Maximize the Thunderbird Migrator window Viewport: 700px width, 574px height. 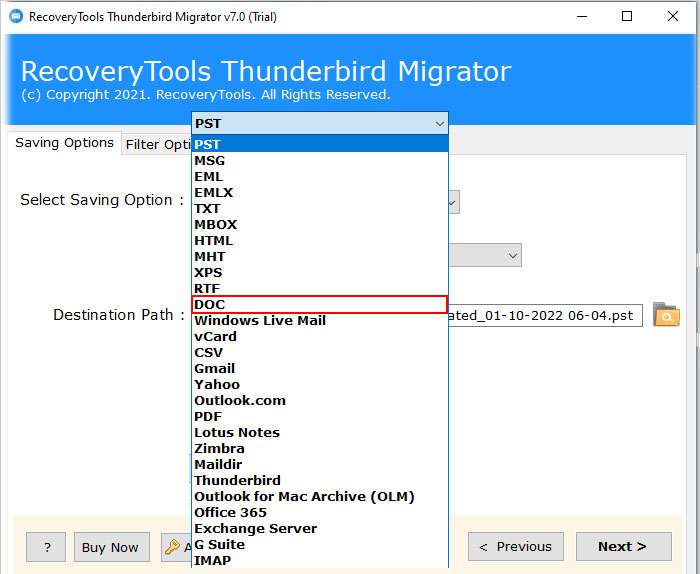click(x=627, y=17)
